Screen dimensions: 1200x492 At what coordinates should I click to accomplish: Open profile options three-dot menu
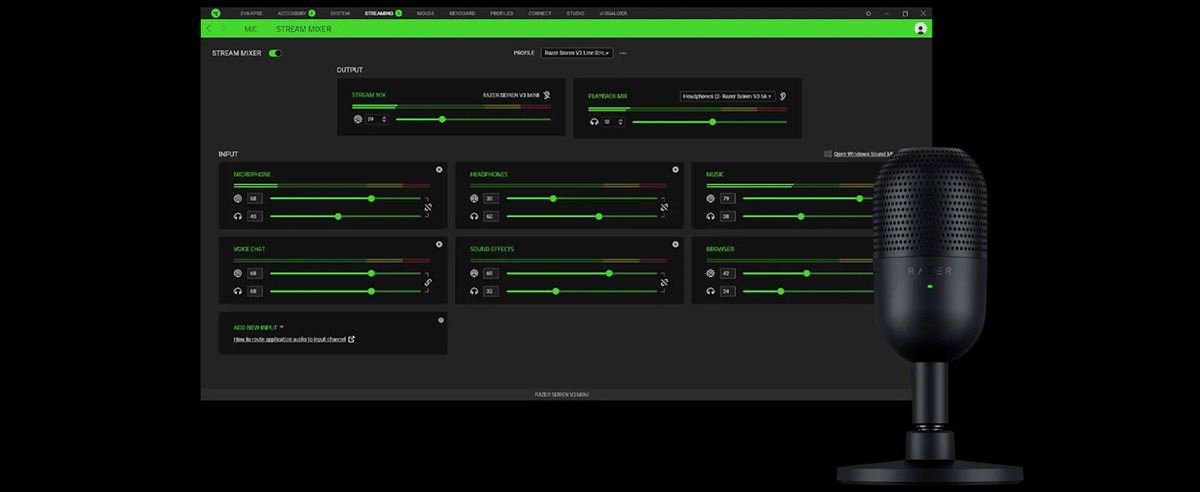(x=623, y=53)
